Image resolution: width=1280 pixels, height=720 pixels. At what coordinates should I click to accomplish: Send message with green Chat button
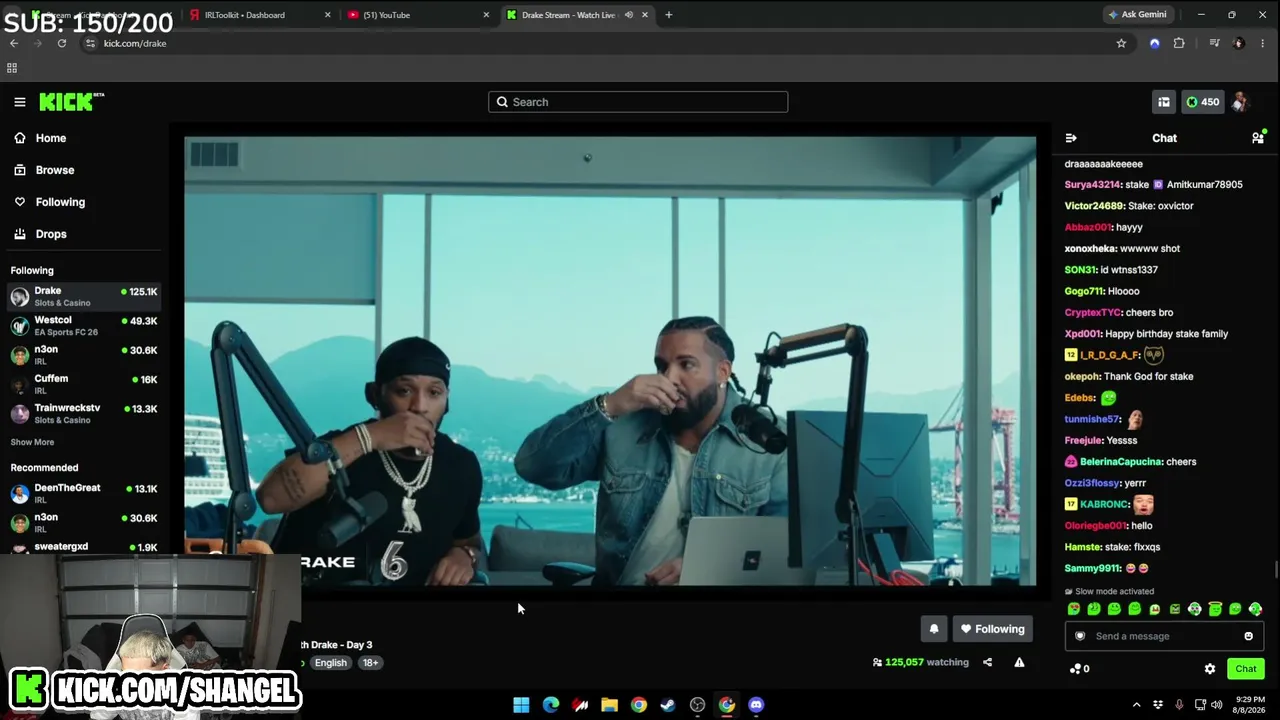click(1246, 669)
